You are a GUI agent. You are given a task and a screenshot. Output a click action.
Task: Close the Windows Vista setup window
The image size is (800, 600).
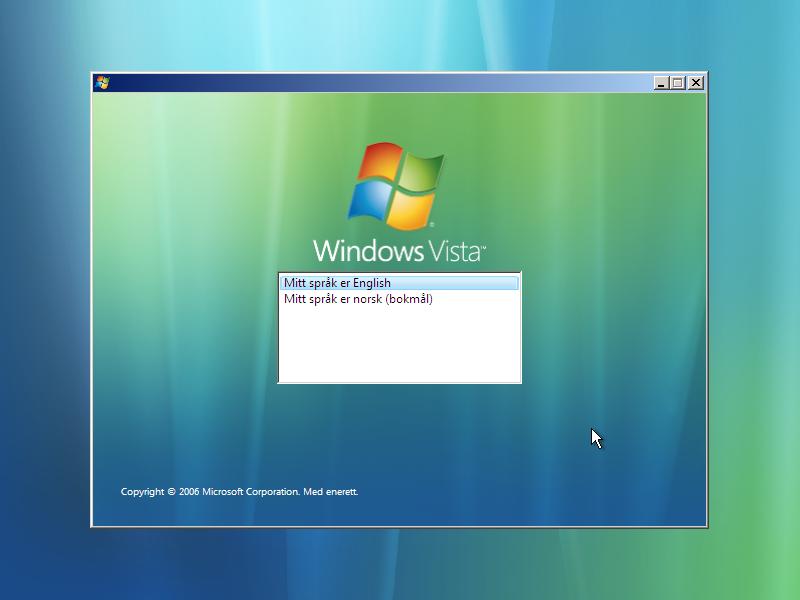pos(696,83)
